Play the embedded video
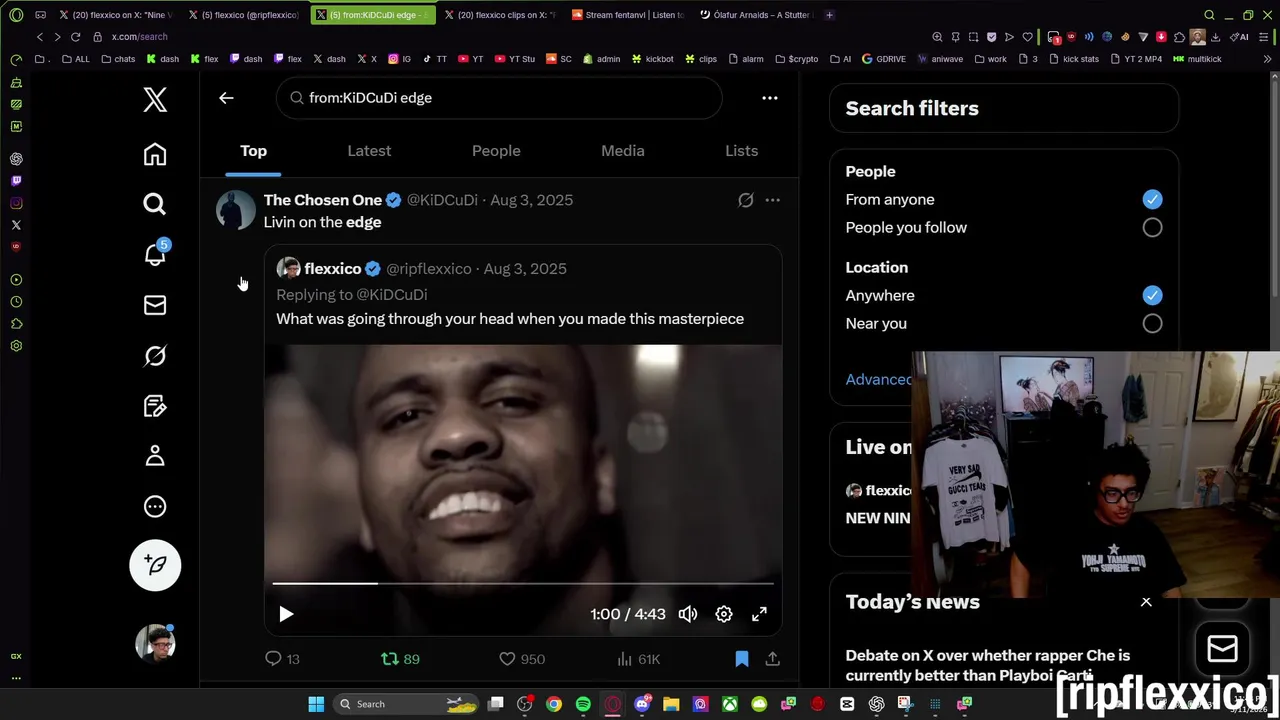The height and width of the screenshot is (720, 1280). click(x=286, y=614)
